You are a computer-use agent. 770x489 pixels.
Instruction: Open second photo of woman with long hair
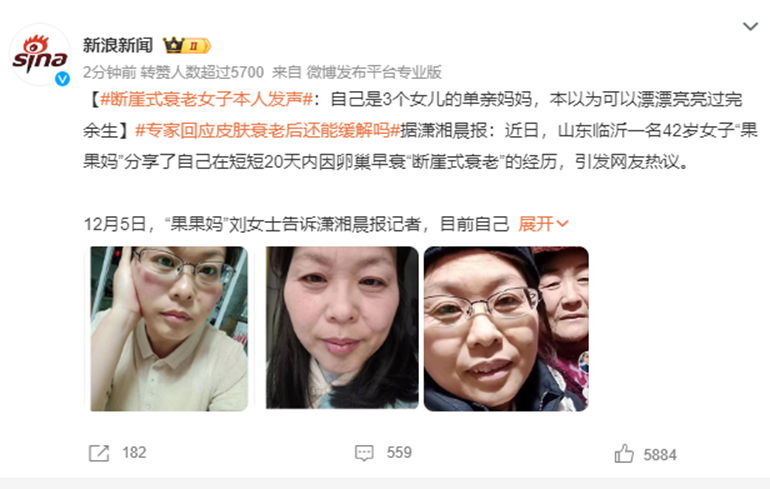pos(342,327)
